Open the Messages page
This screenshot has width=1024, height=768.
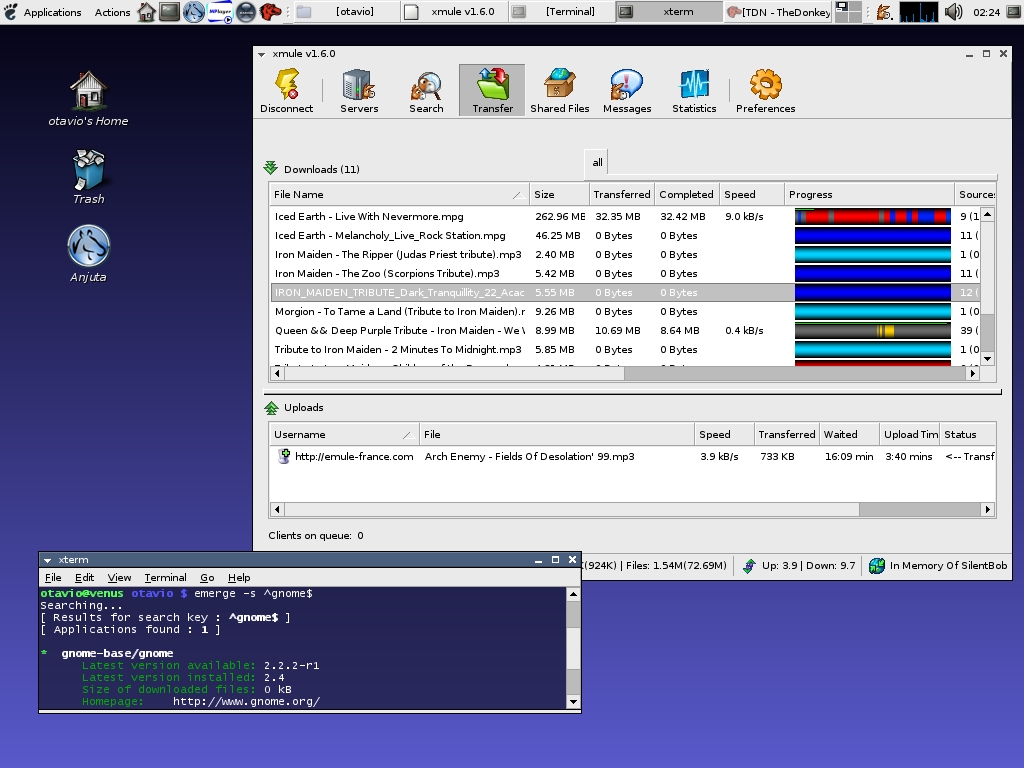point(627,91)
